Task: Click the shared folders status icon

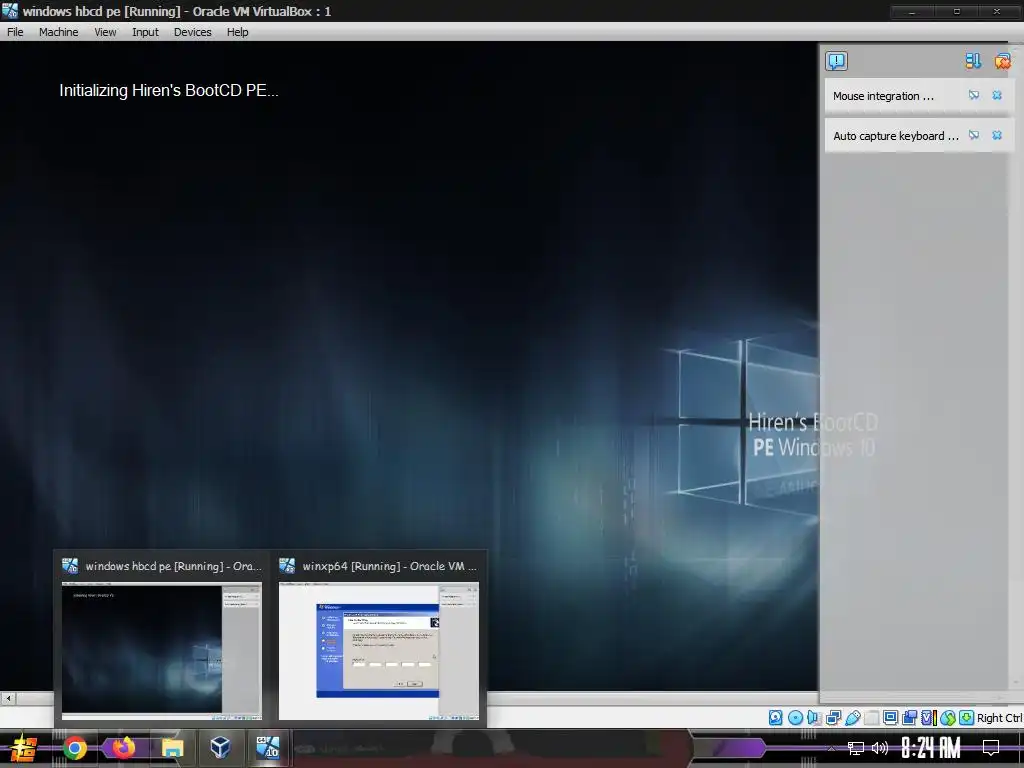Action: [x=872, y=718]
